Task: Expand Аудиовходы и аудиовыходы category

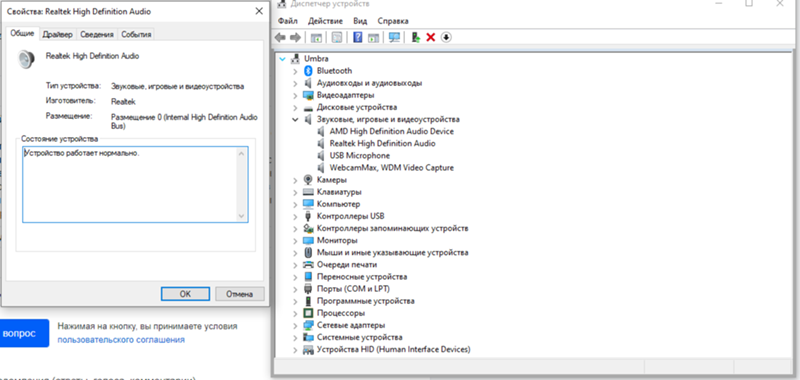Action: pos(295,83)
